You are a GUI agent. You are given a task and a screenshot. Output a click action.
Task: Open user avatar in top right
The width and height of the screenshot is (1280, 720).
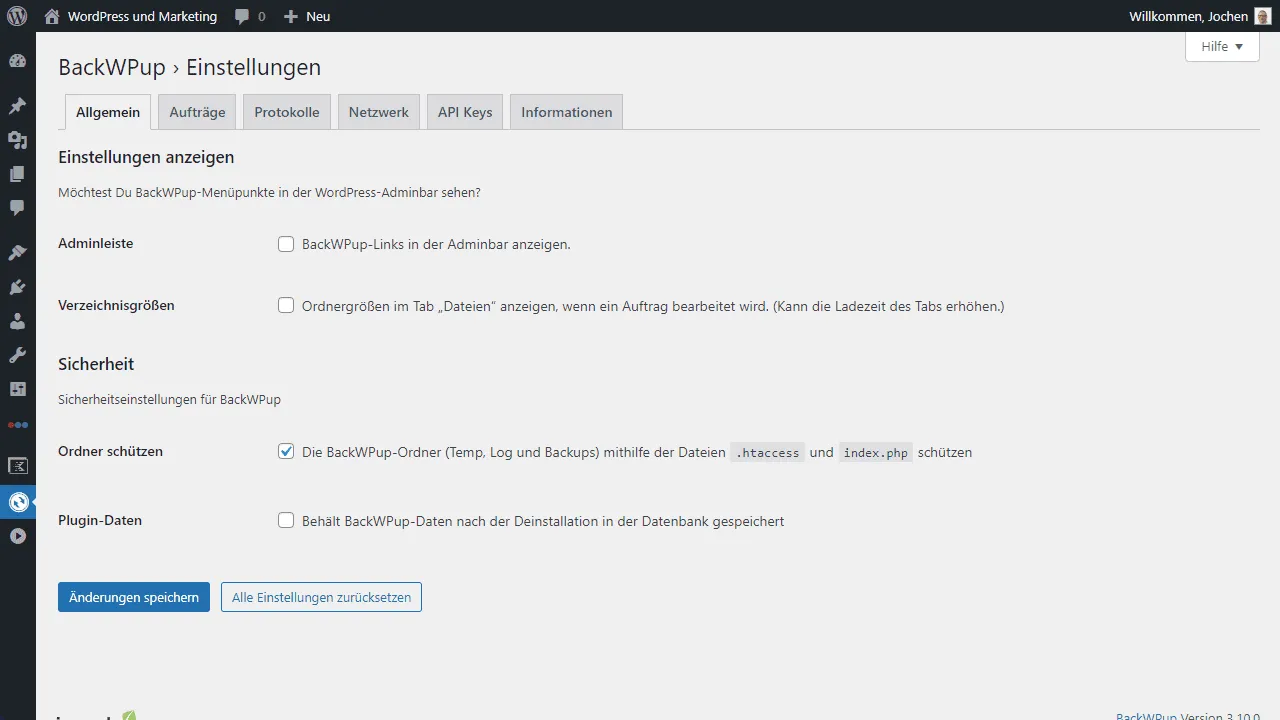[1263, 16]
